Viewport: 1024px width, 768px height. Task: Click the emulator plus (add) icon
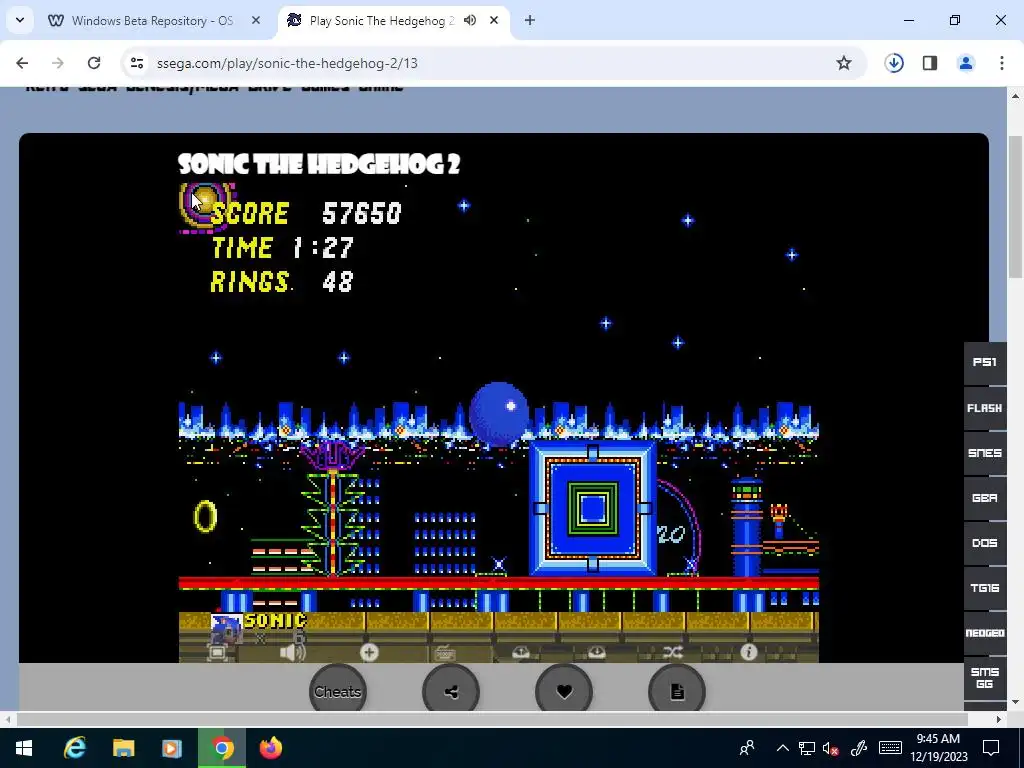click(x=369, y=652)
